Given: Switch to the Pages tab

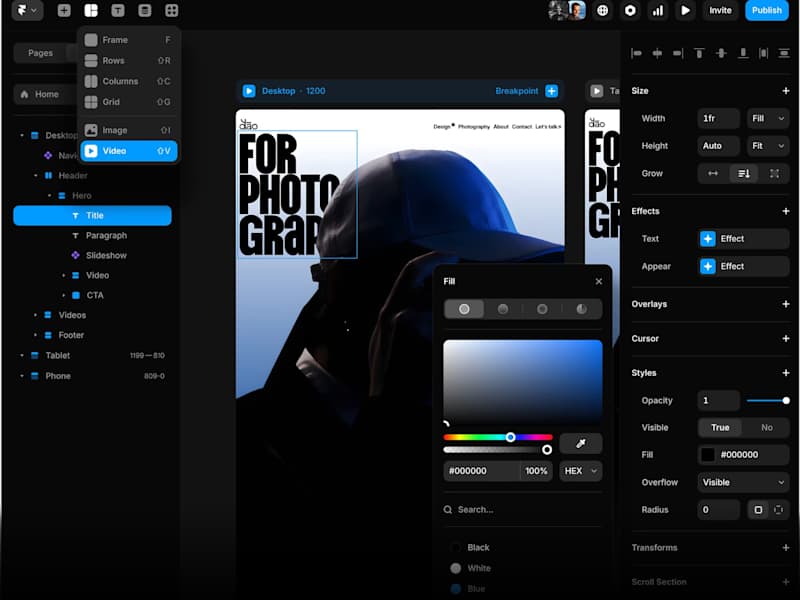Looking at the screenshot, I should [40, 53].
